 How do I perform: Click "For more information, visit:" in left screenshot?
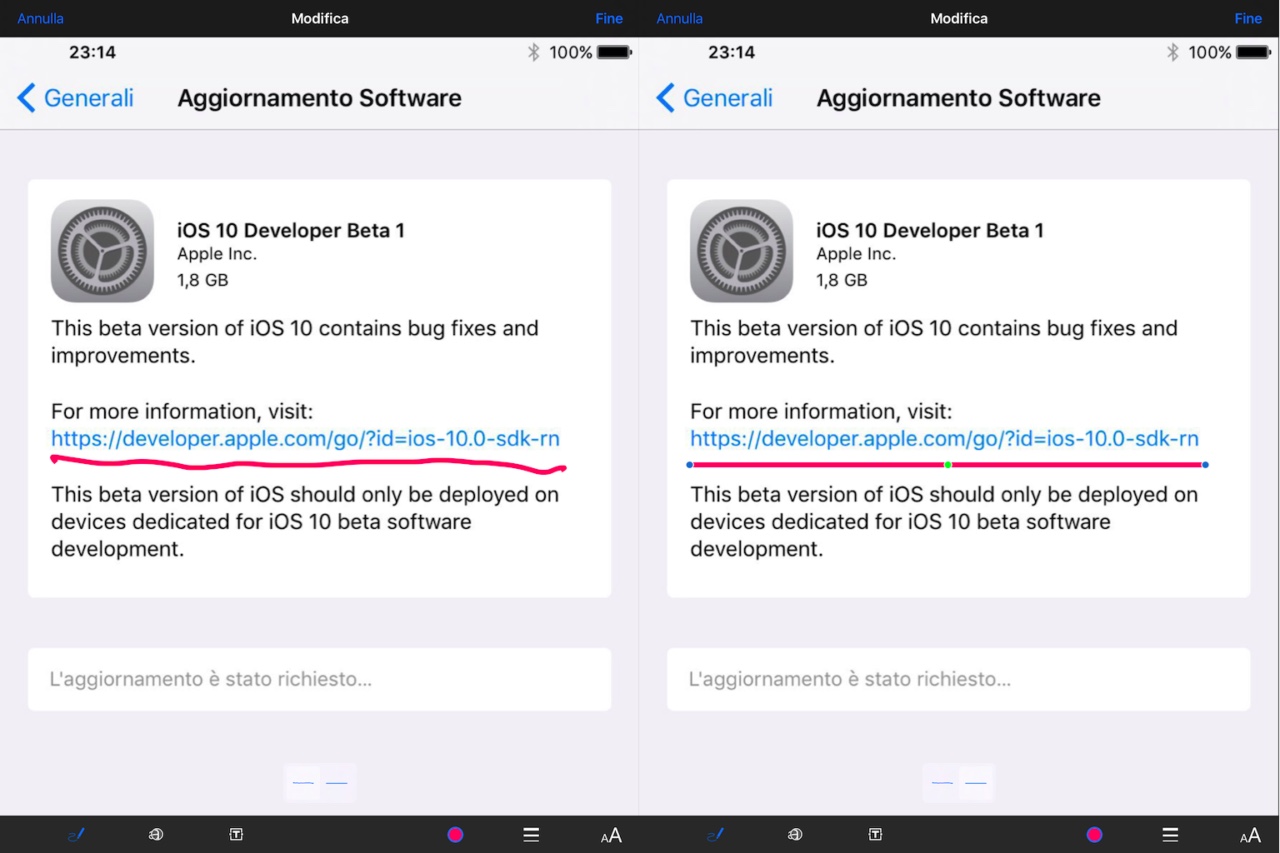click(182, 411)
